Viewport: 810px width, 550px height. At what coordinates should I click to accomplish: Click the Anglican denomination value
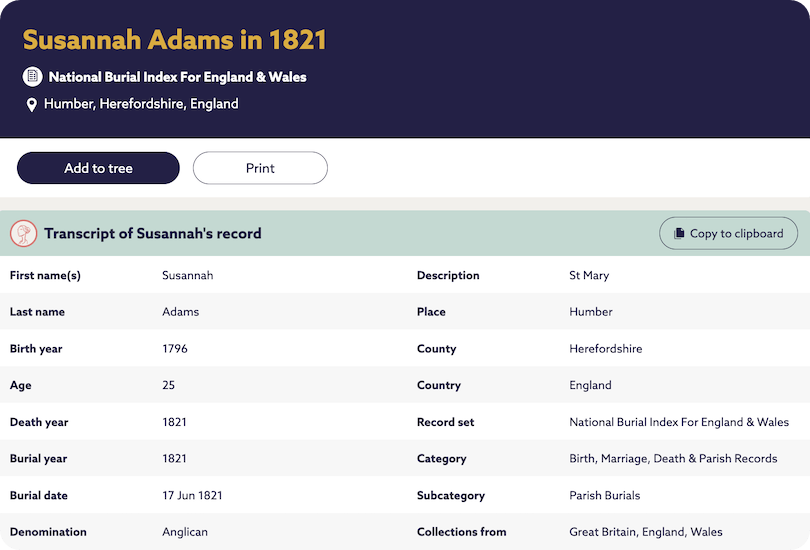point(185,532)
